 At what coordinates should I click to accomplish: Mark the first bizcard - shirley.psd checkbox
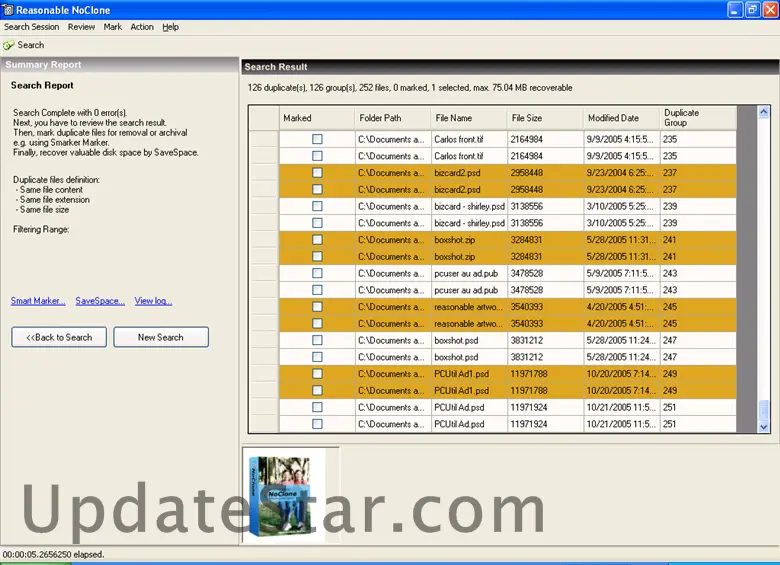317,206
